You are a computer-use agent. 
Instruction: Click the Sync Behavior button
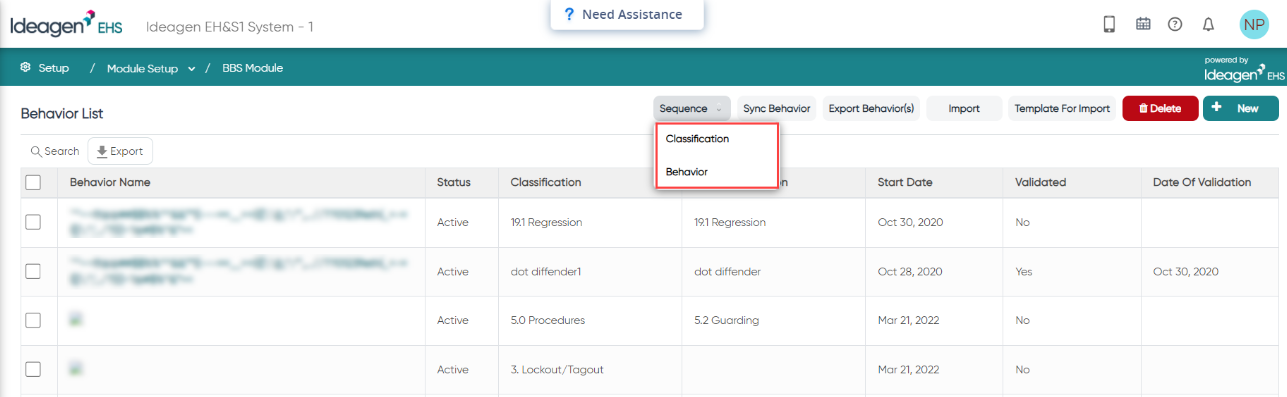tap(777, 108)
